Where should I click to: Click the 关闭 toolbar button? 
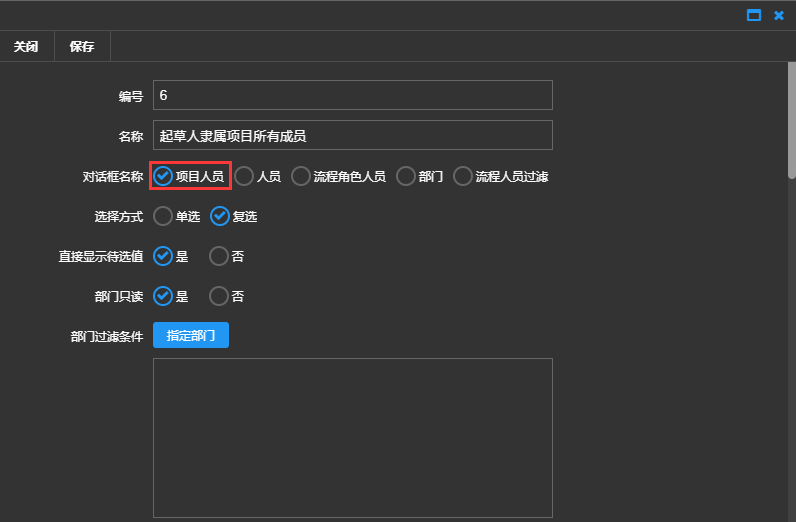pos(26,47)
